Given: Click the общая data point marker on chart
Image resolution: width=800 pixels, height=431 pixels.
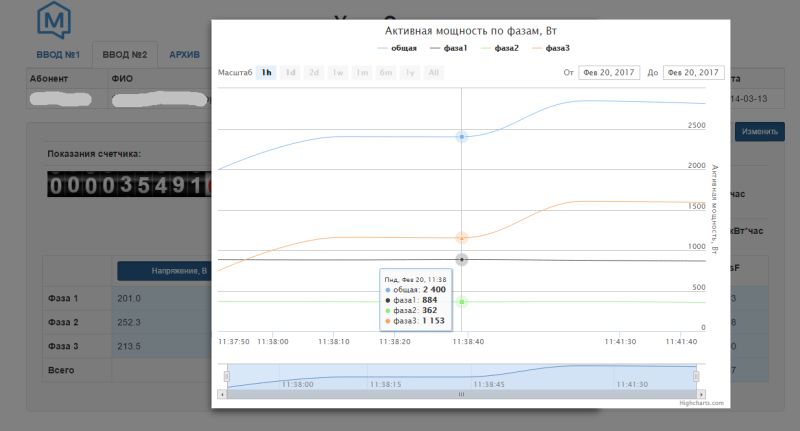Looking at the screenshot, I should (x=461, y=136).
